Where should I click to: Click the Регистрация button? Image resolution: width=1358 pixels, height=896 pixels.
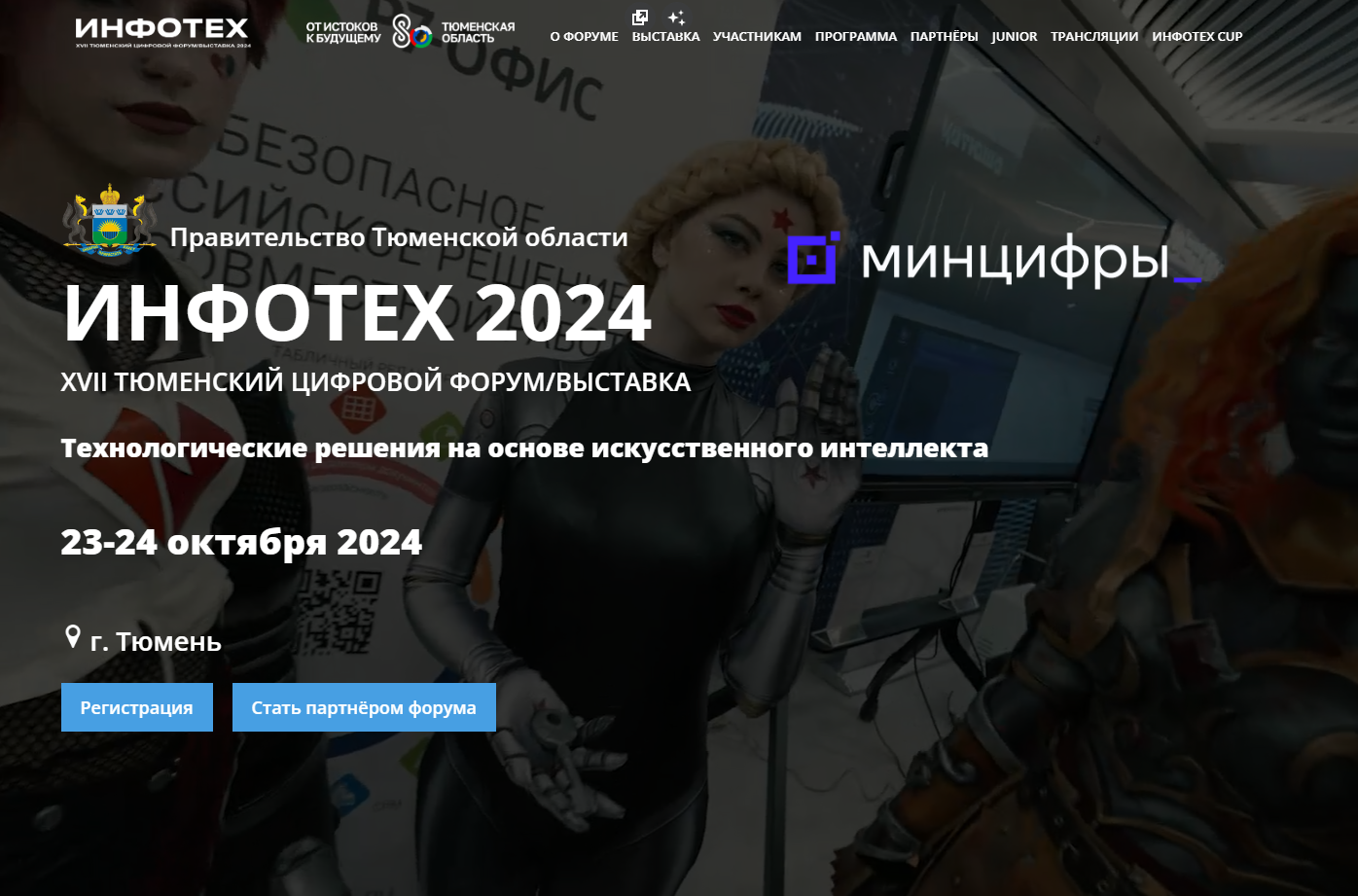click(x=137, y=707)
